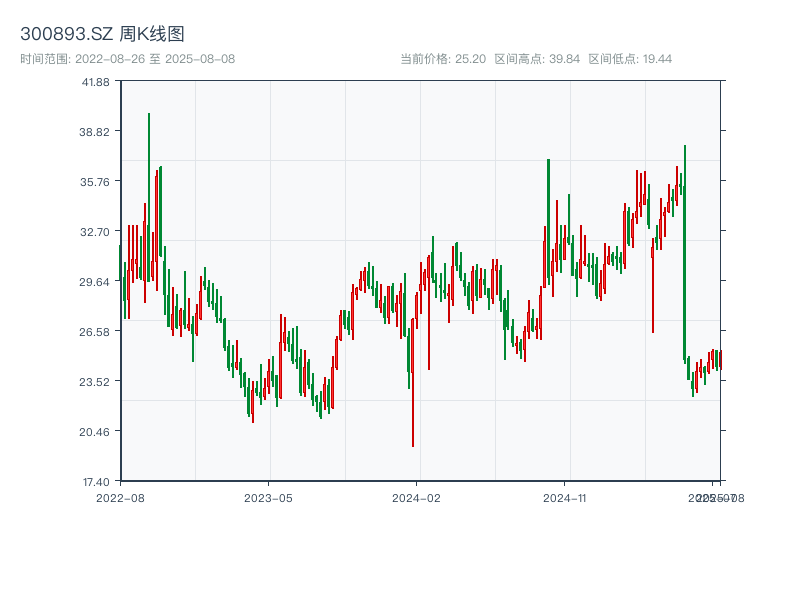800x600 pixels.
Task: Click the y-axis label 38.82
Action: 94,132
